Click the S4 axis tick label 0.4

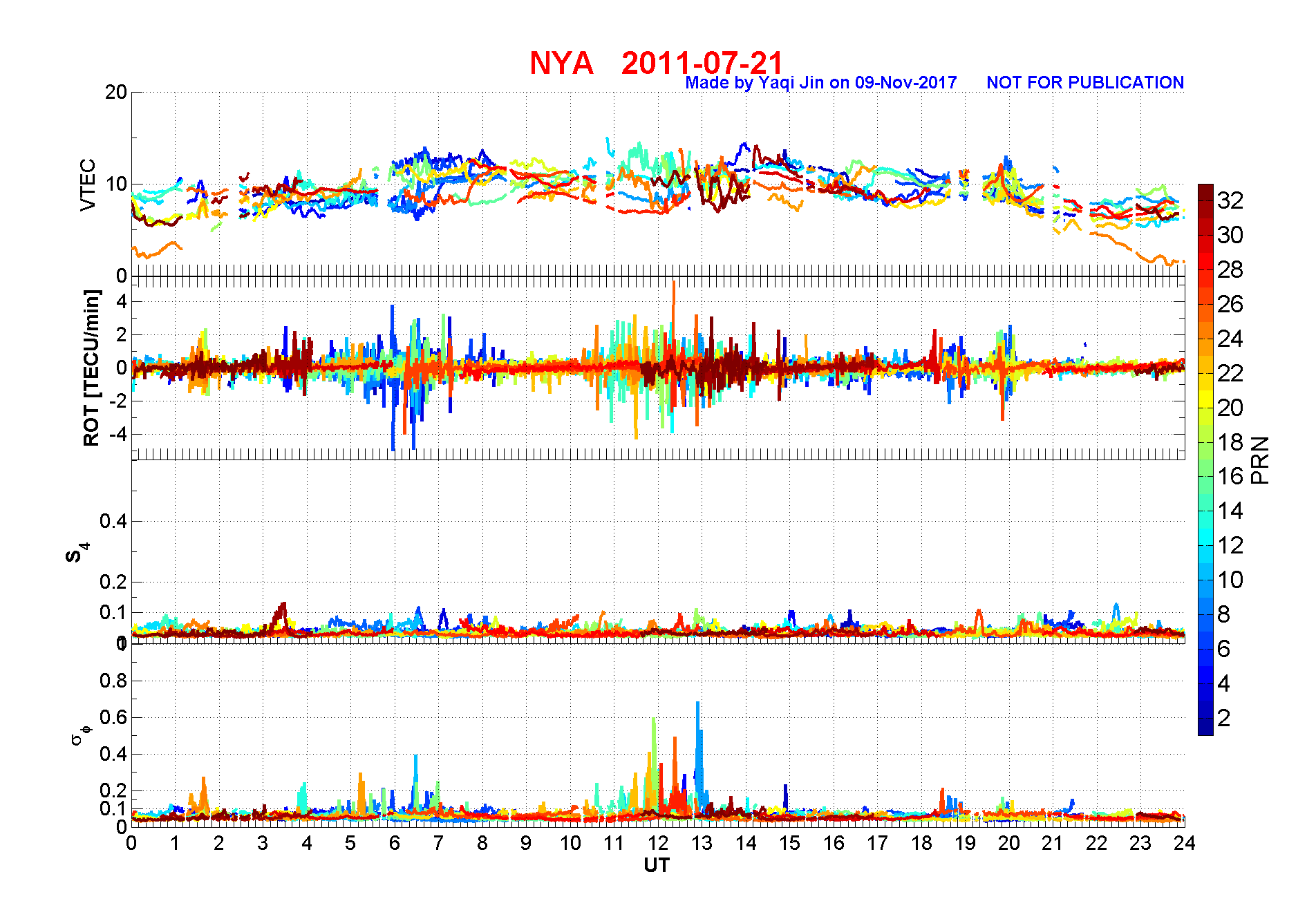point(113,521)
